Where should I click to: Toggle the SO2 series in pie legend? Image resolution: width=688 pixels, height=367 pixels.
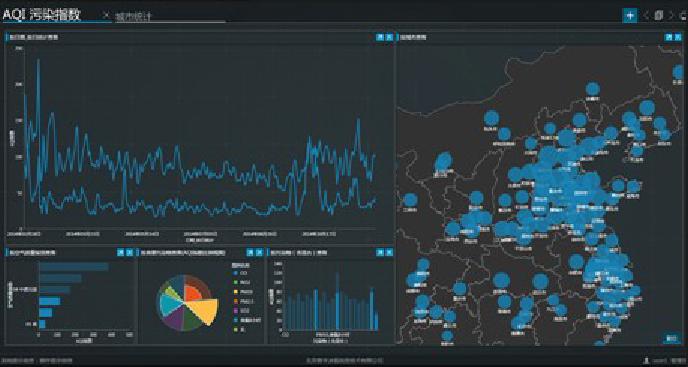(240, 311)
